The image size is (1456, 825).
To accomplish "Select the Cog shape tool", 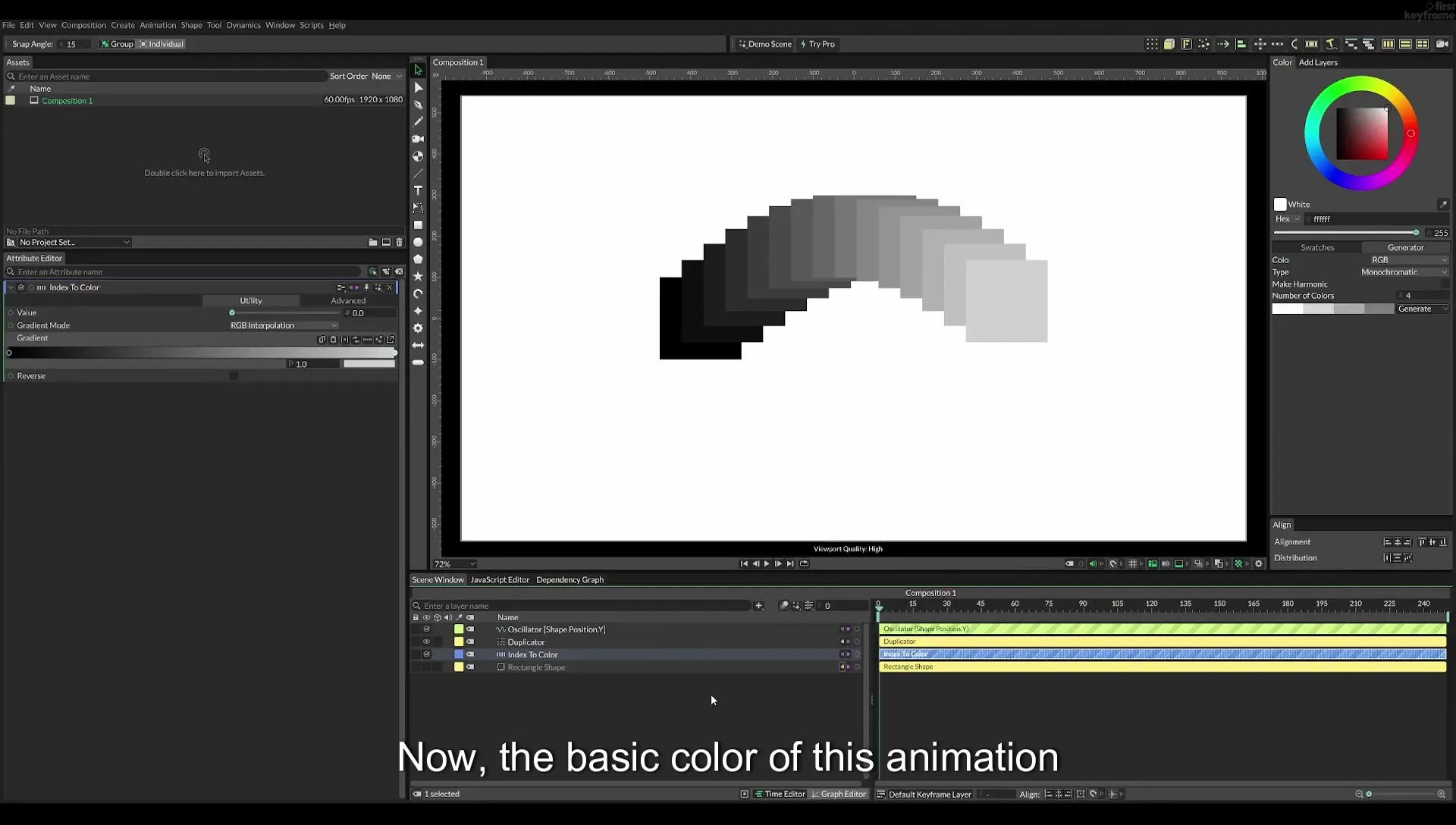I will coord(418,328).
